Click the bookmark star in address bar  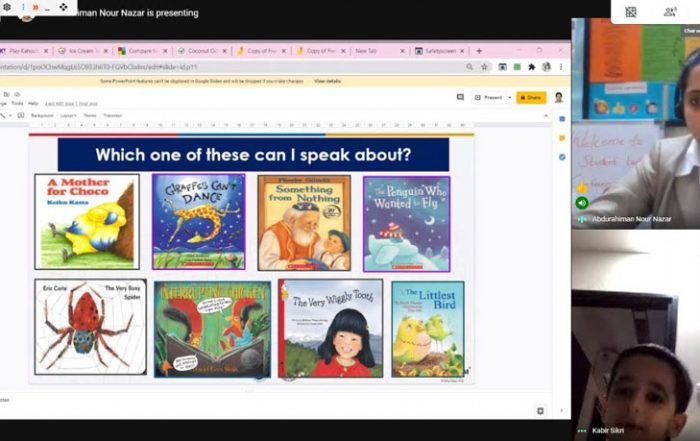point(485,67)
